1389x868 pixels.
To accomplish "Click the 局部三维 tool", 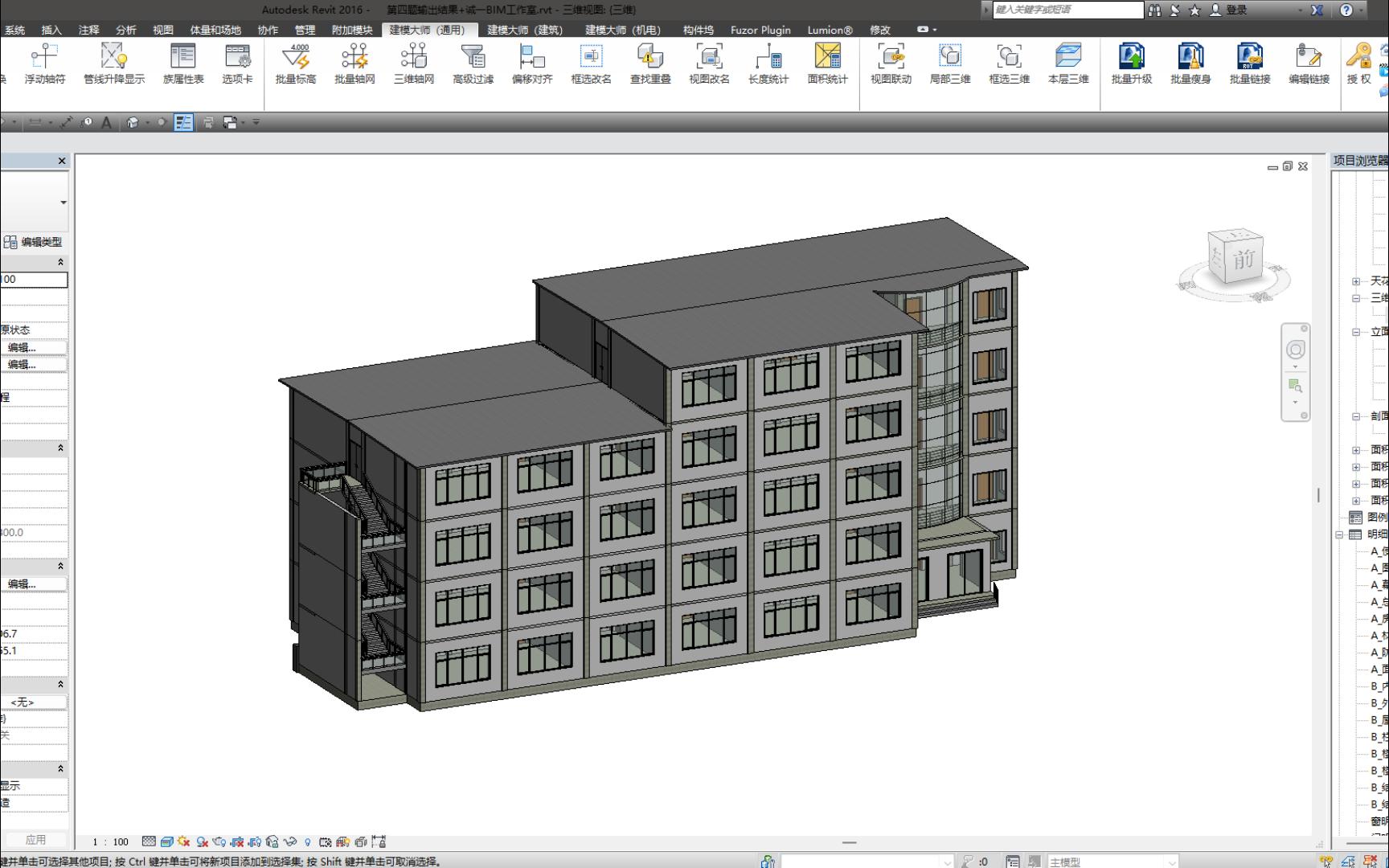I will [950, 63].
